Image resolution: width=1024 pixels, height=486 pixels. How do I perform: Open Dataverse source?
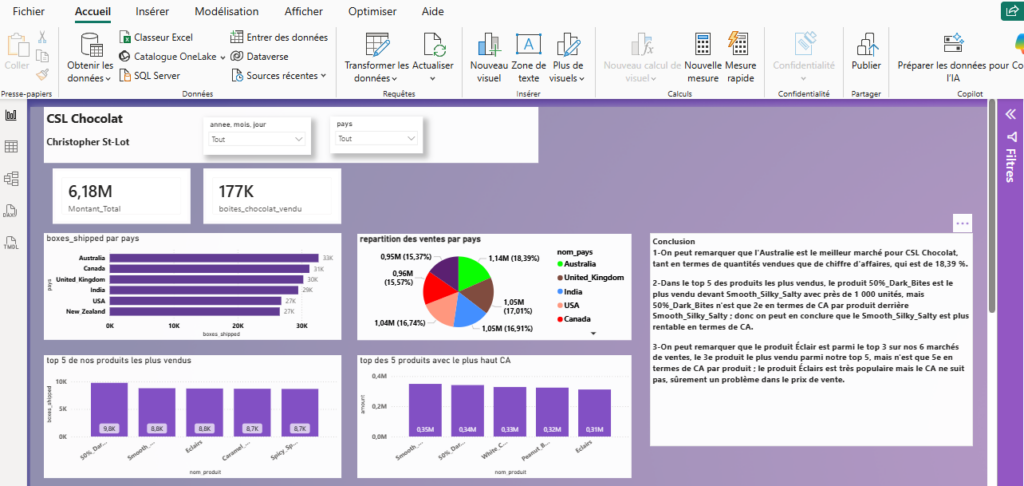259,57
